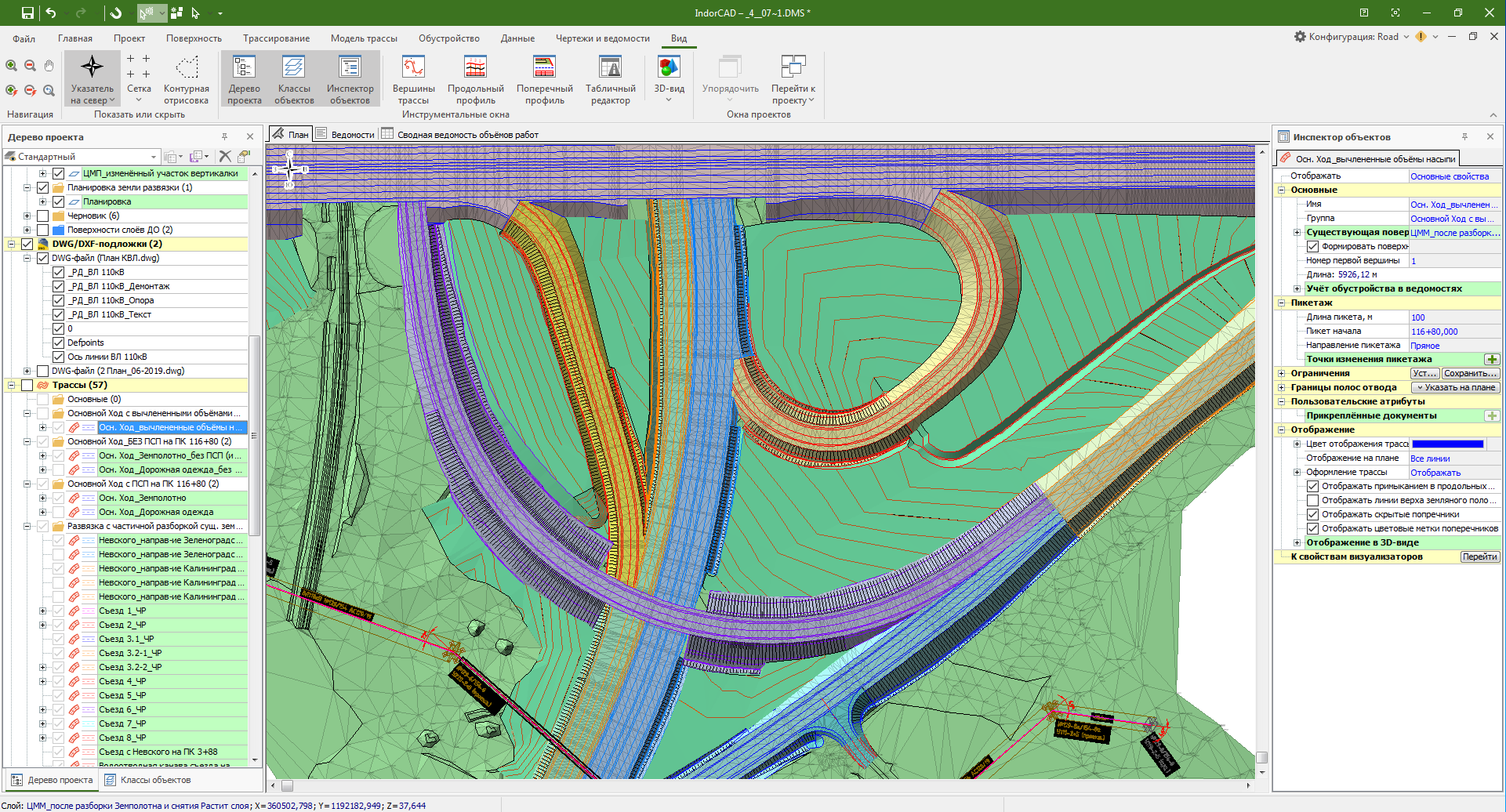Click the blue route color swatch

coord(1447,444)
